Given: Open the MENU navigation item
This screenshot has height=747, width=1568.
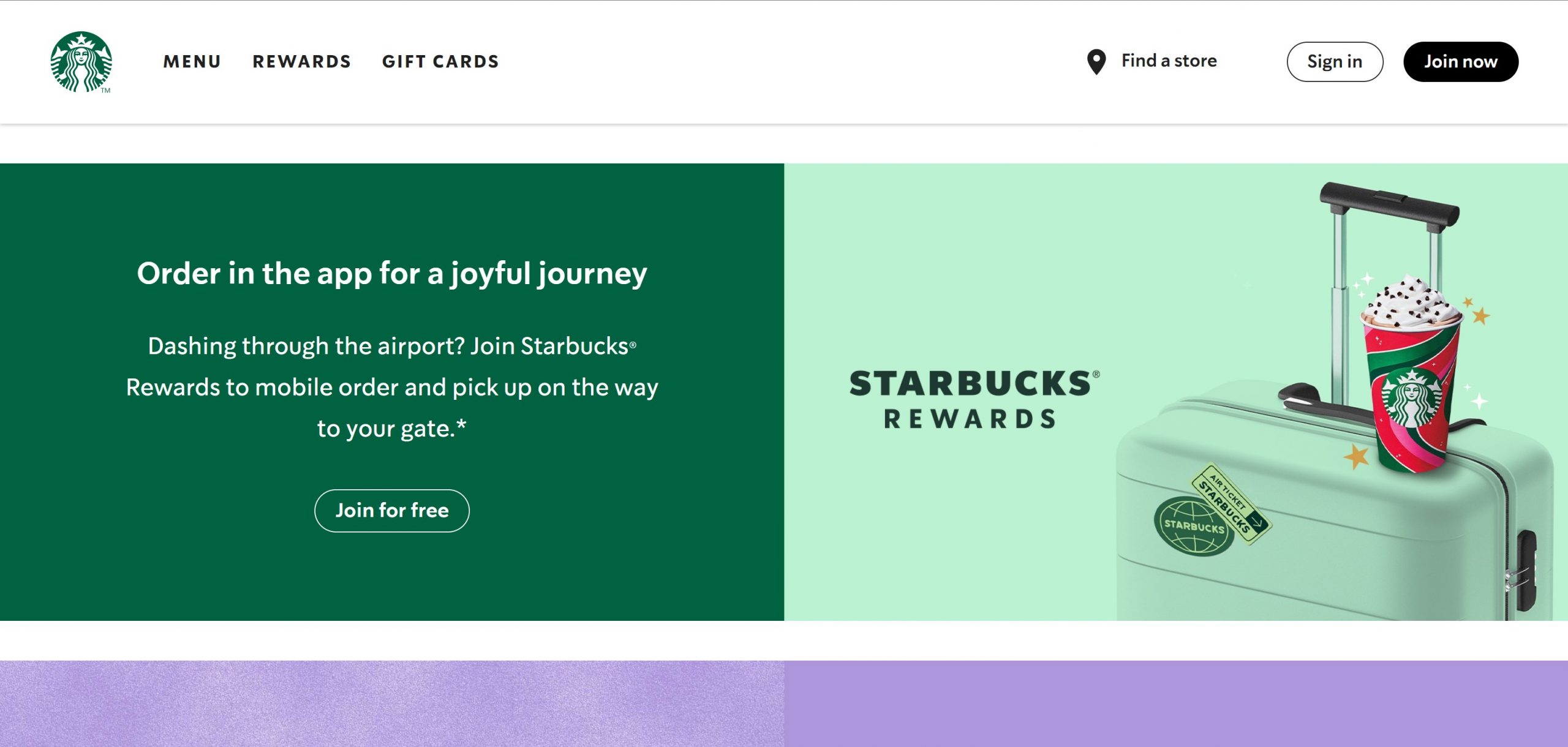Looking at the screenshot, I should pyautogui.click(x=192, y=62).
